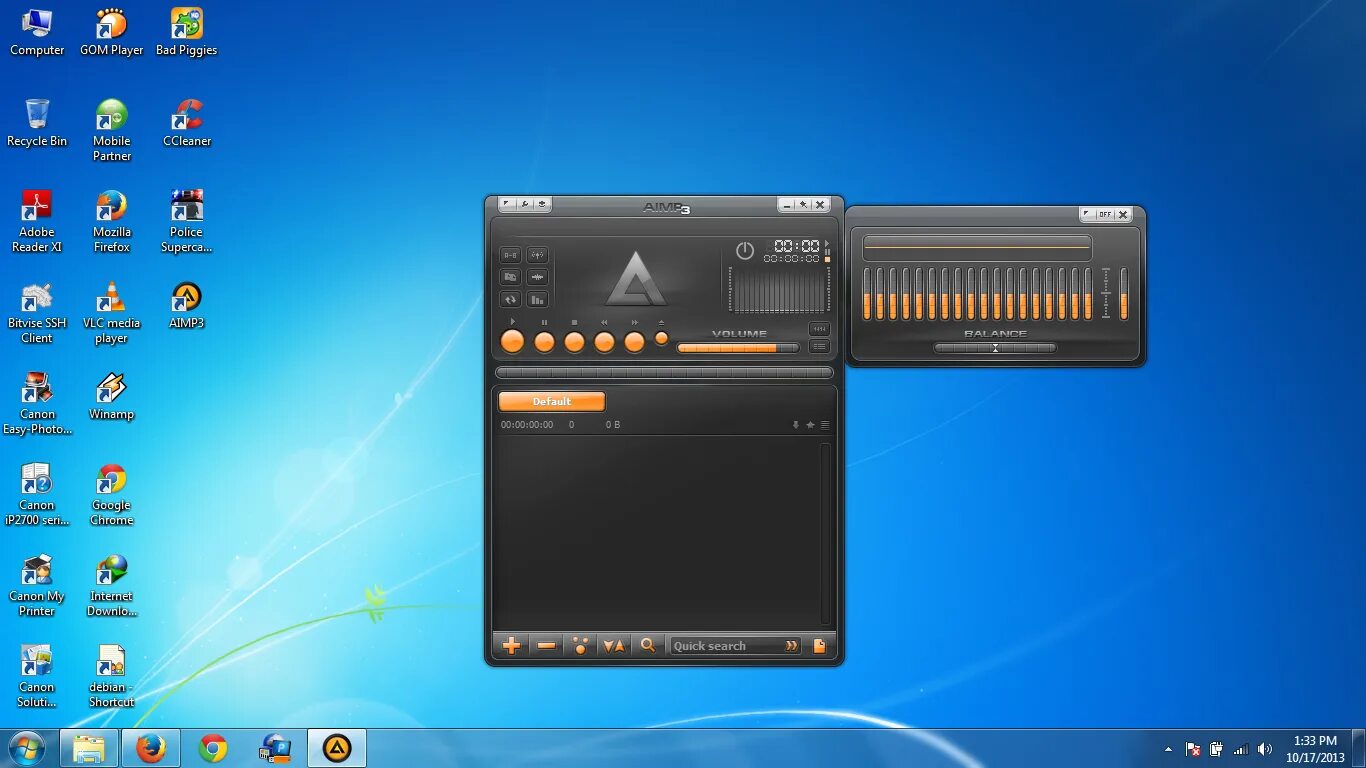Open AIMP main menu arrow button
This screenshot has width=1366, height=768.
pyautogui.click(x=507, y=204)
